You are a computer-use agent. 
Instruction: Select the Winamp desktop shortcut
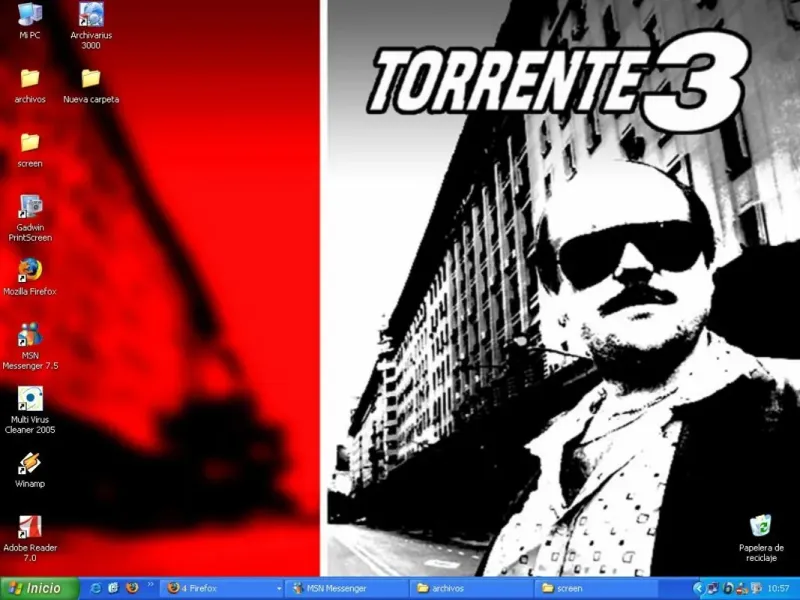click(30, 470)
